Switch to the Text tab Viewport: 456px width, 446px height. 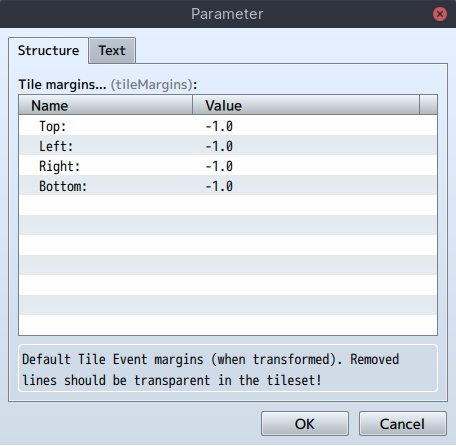112,51
